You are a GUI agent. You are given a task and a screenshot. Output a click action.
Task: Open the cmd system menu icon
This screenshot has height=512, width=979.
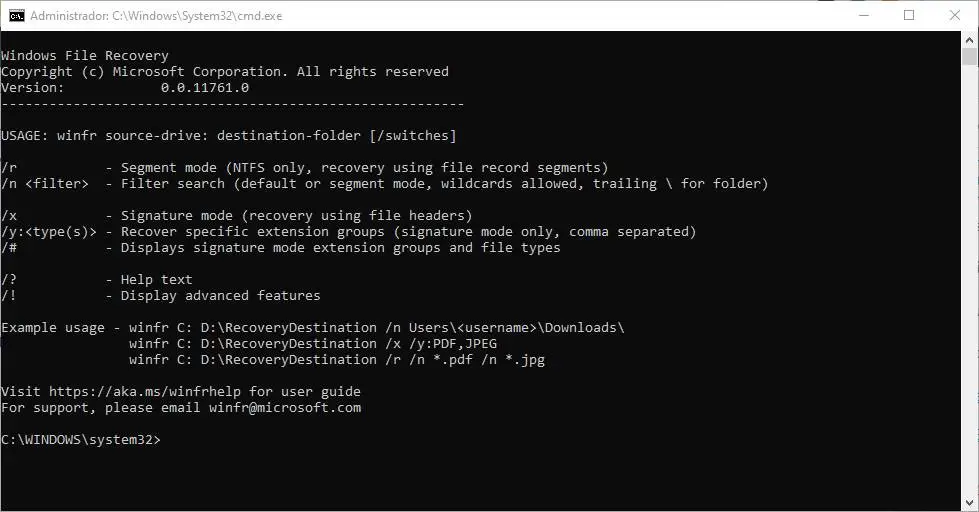tap(17, 15)
